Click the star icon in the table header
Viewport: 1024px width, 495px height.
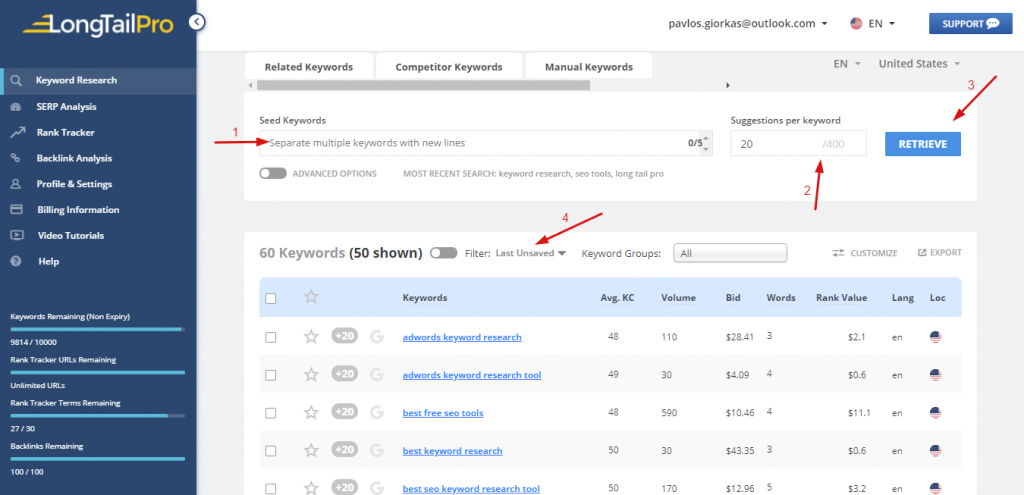click(312, 297)
